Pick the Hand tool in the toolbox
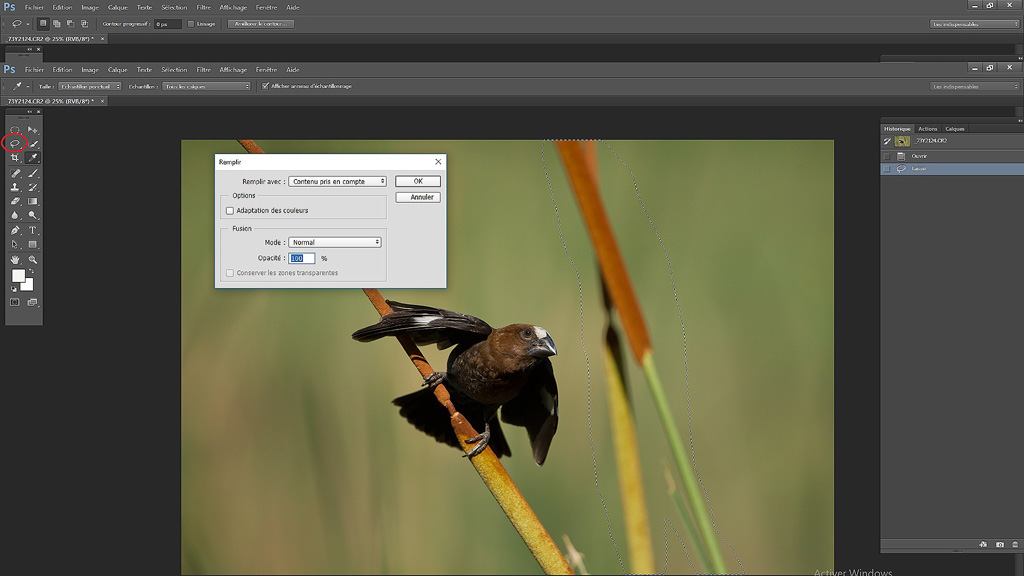The height and width of the screenshot is (576, 1024). (x=15, y=259)
